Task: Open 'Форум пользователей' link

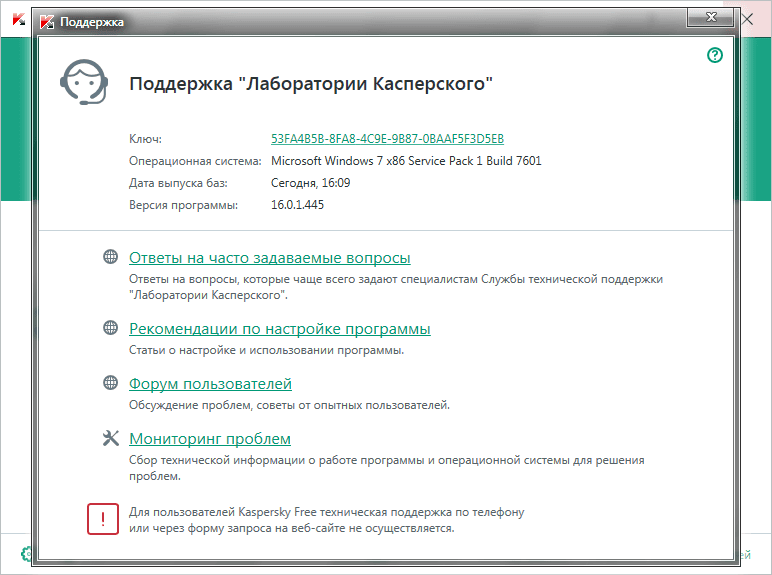Action: [x=210, y=383]
